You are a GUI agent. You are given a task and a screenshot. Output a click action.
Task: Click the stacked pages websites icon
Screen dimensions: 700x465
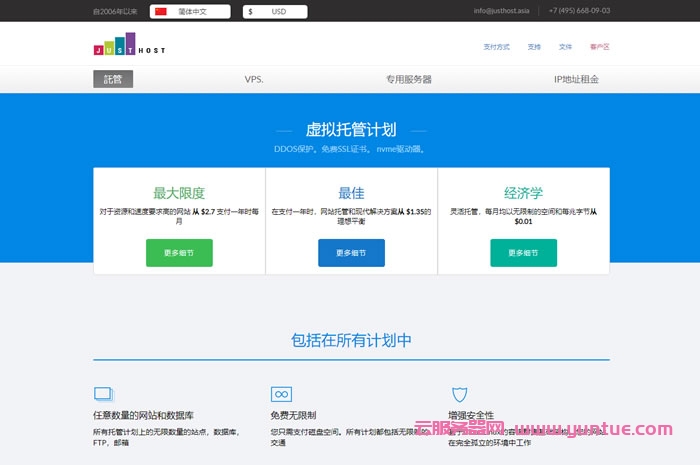click(x=104, y=394)
